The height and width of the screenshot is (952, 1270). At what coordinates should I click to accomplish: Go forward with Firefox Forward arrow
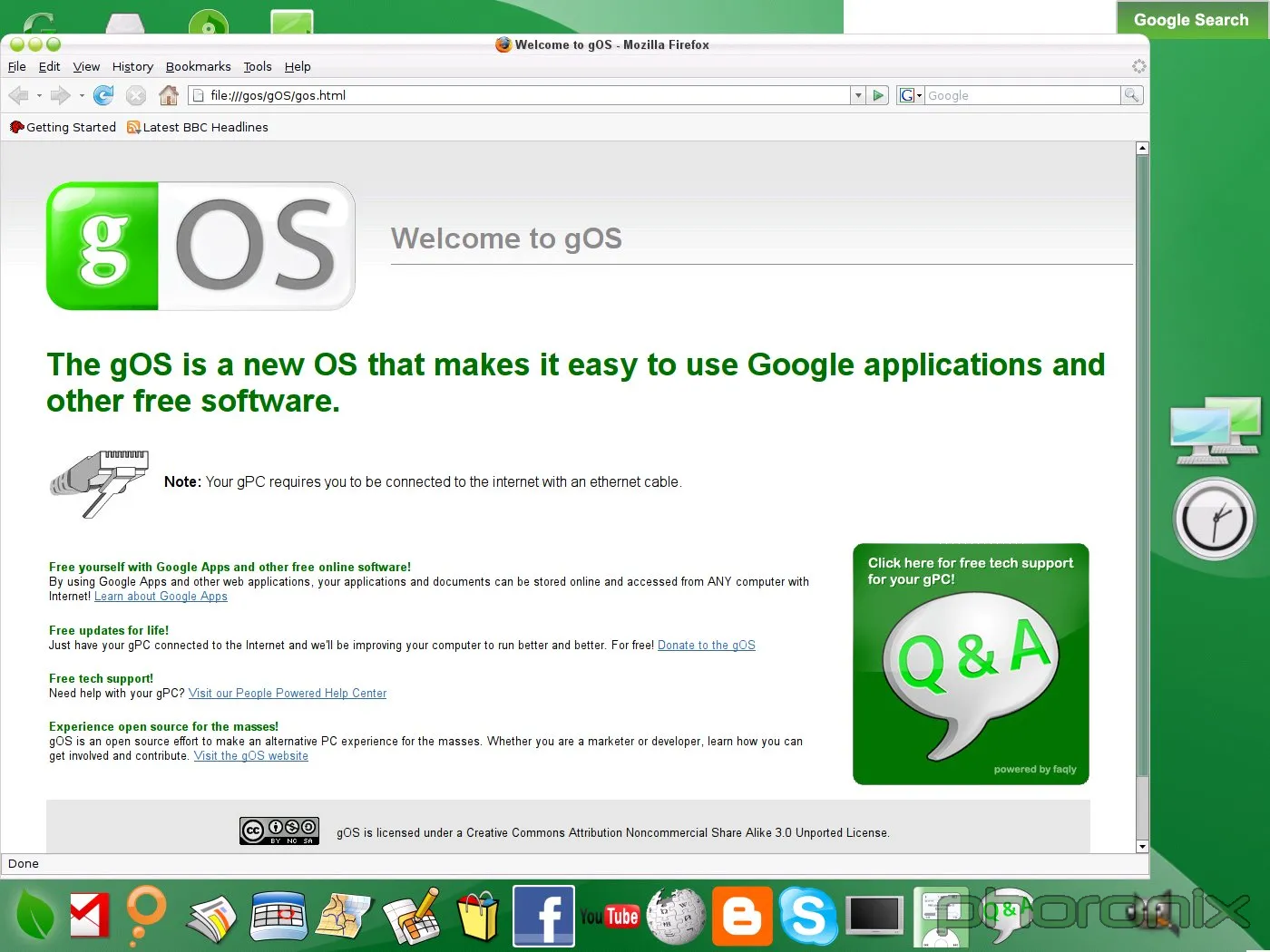click(x=60, y=95)
